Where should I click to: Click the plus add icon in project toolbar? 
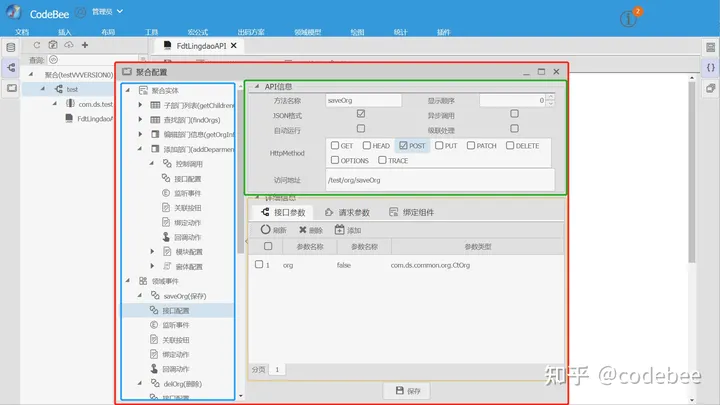(x=84, y=45)
